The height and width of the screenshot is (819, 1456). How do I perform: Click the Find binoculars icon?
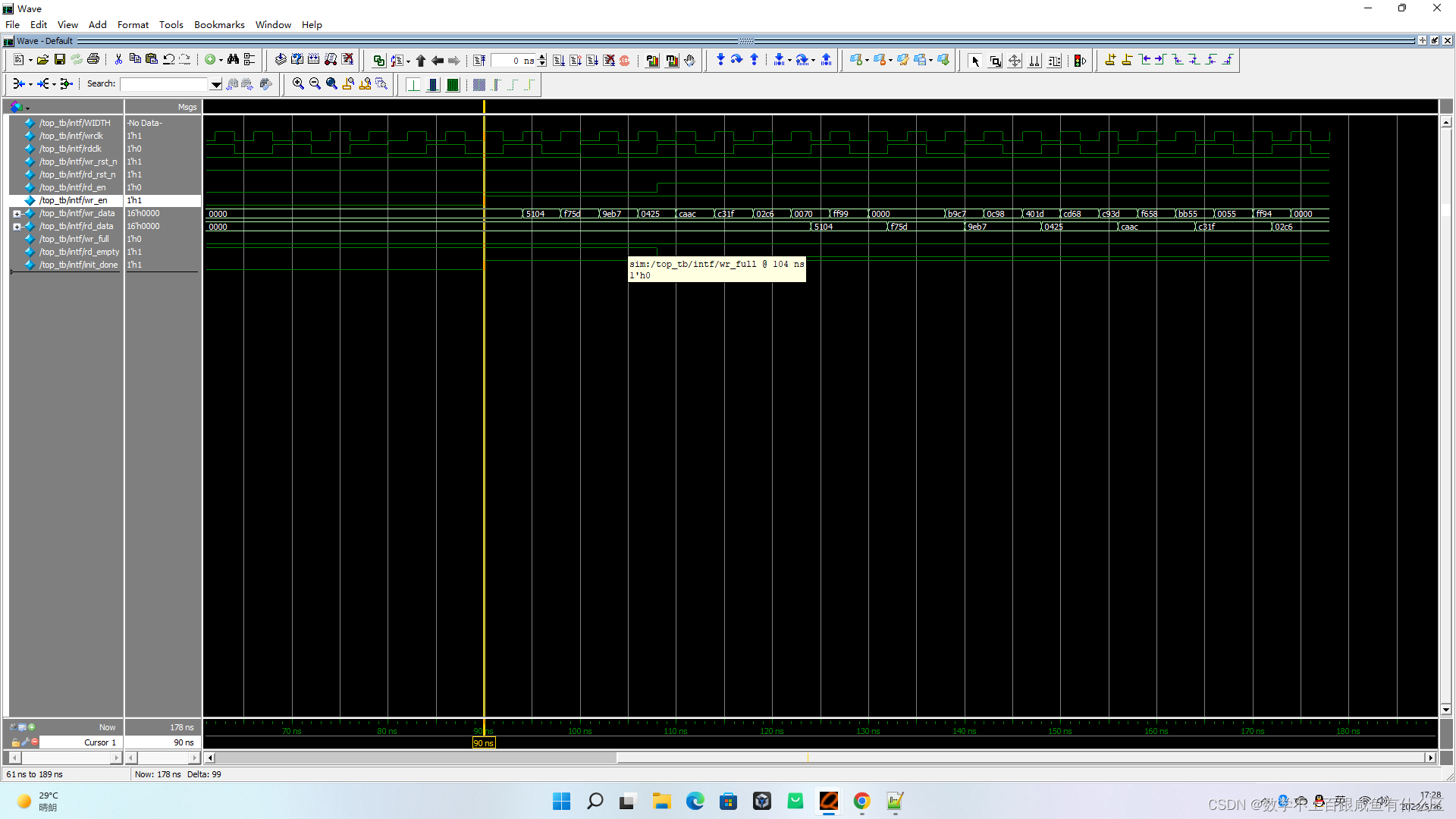click(233, 60)
